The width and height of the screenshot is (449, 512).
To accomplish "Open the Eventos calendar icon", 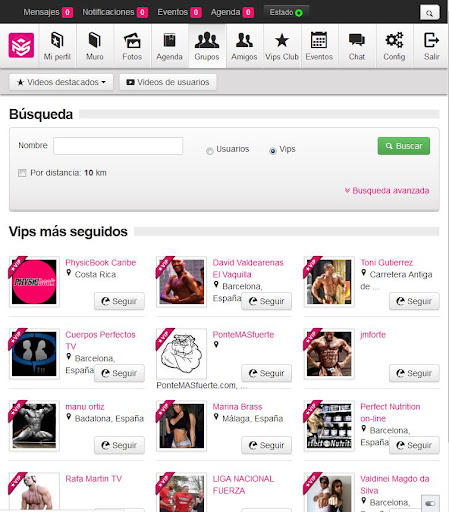I will [x=319, y=40].
